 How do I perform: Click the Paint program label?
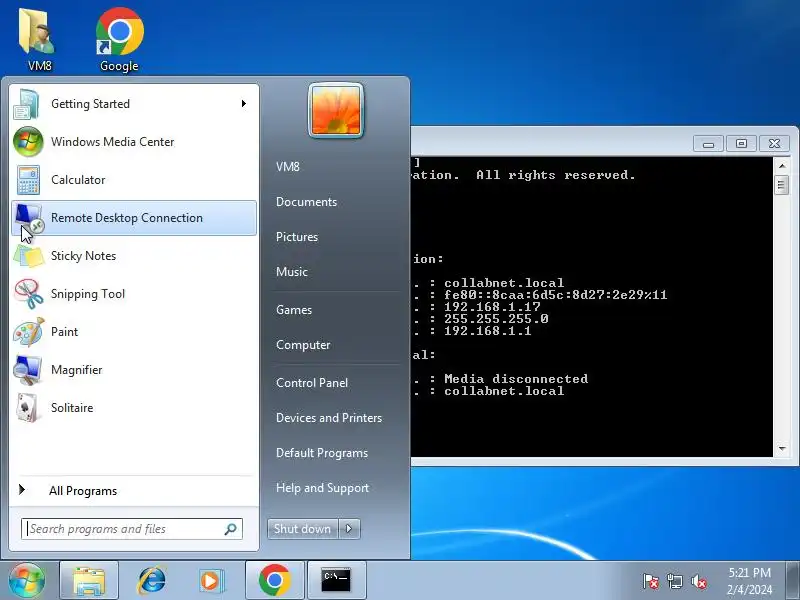click(65, 332)
